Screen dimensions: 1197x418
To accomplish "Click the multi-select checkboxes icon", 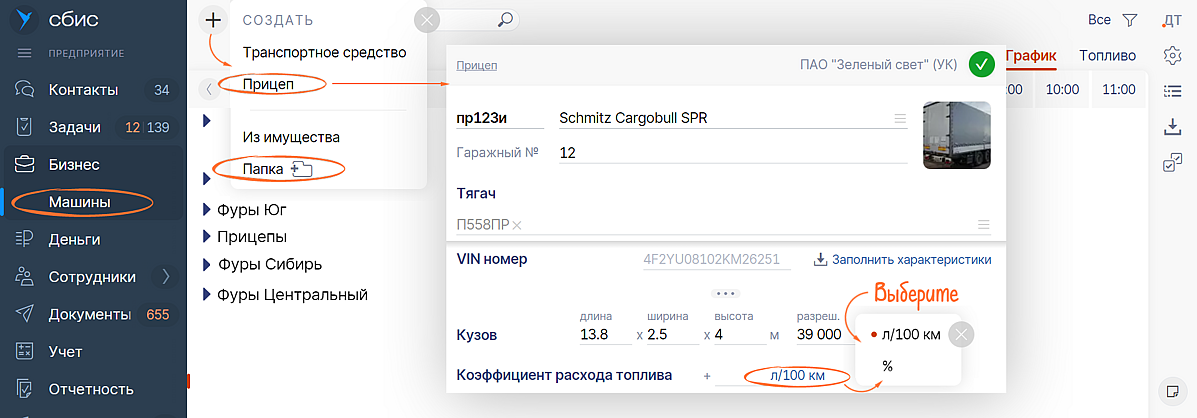I will [1173, 163].
